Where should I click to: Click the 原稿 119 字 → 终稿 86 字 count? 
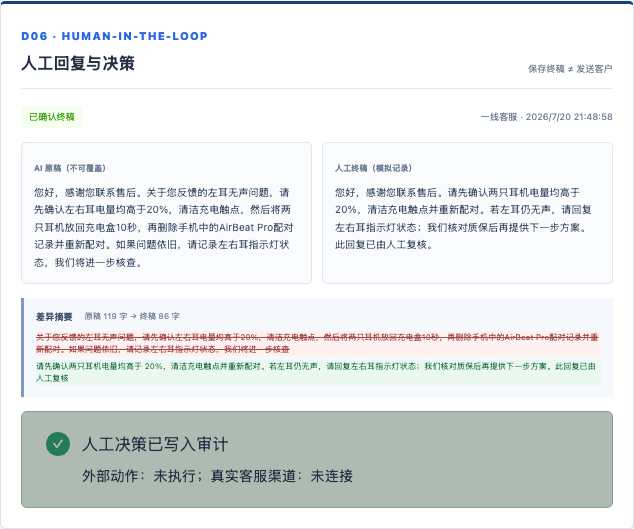[x=132, y=316]
